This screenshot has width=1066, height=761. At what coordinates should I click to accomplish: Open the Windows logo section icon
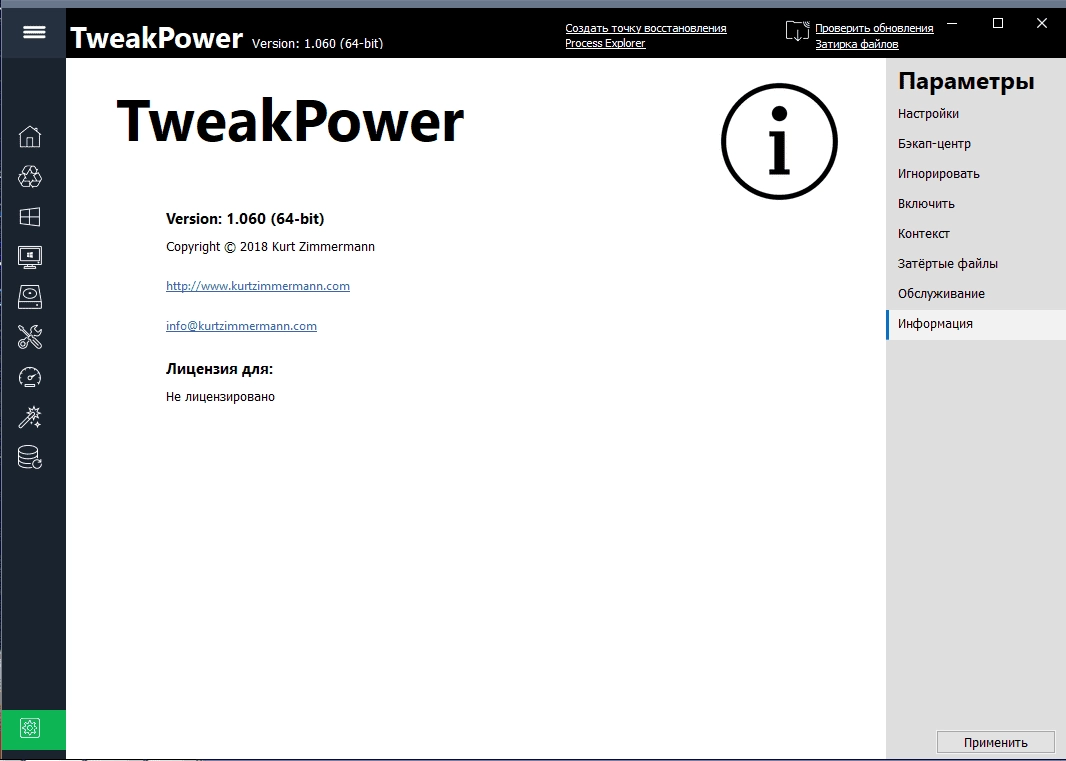point(30,217)
